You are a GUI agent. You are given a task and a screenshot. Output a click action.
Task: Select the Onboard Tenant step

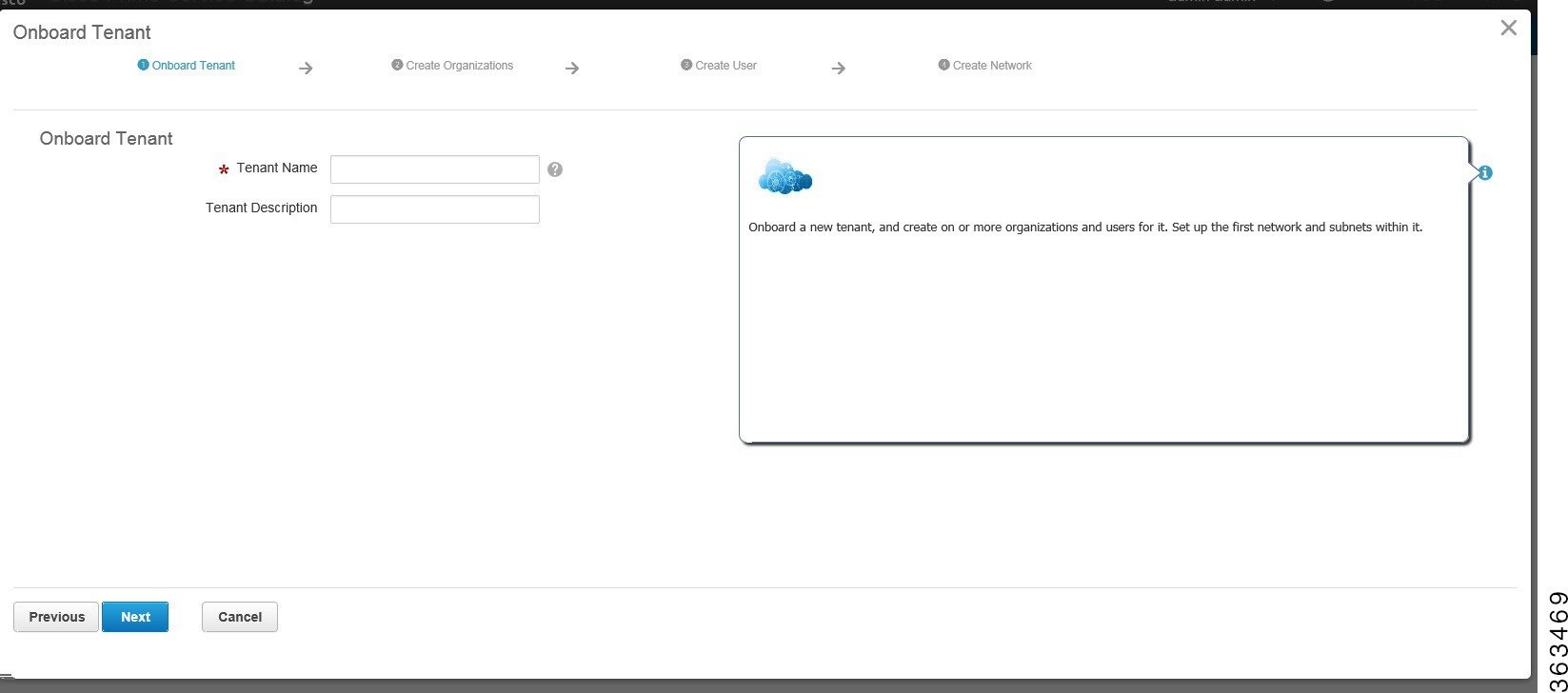(187, 66)
